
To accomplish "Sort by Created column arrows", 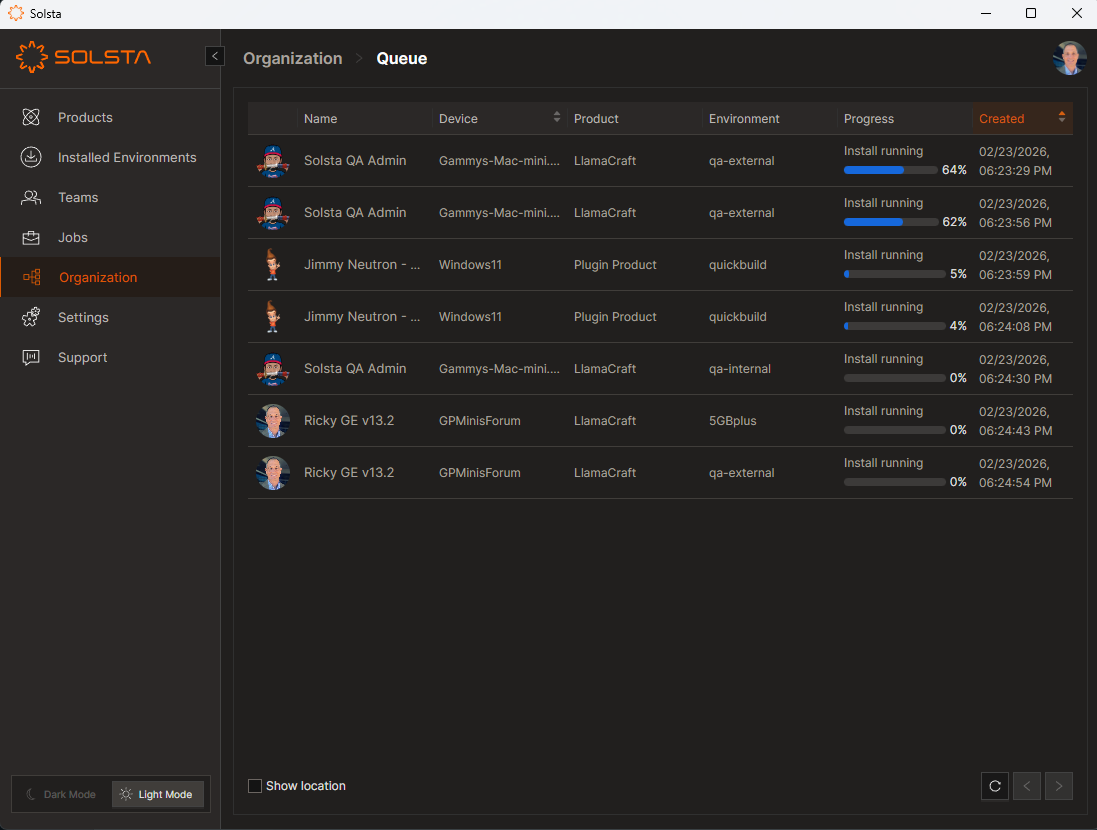I will click(1062, 117).
